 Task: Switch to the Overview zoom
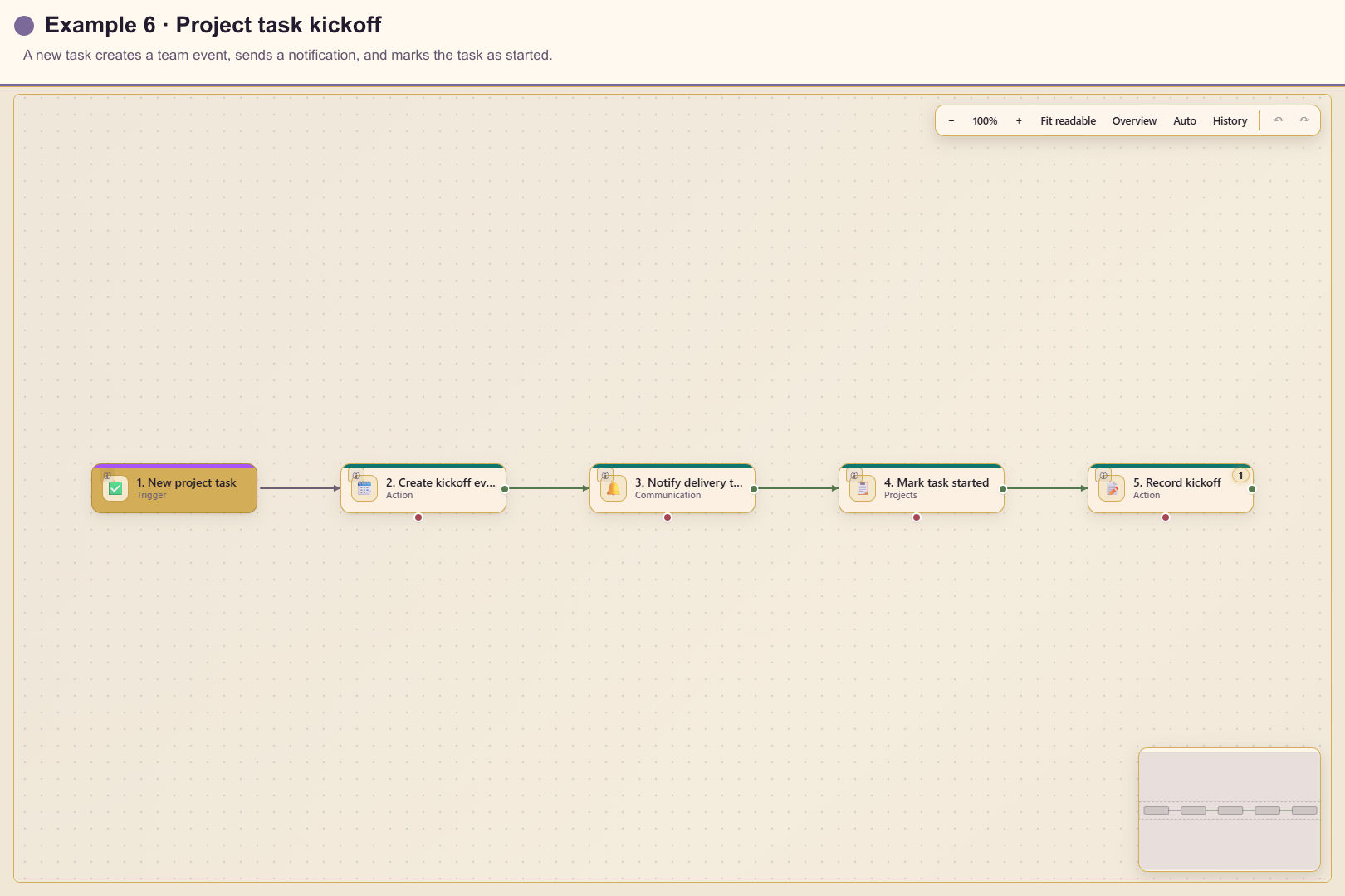point(1134,121)
